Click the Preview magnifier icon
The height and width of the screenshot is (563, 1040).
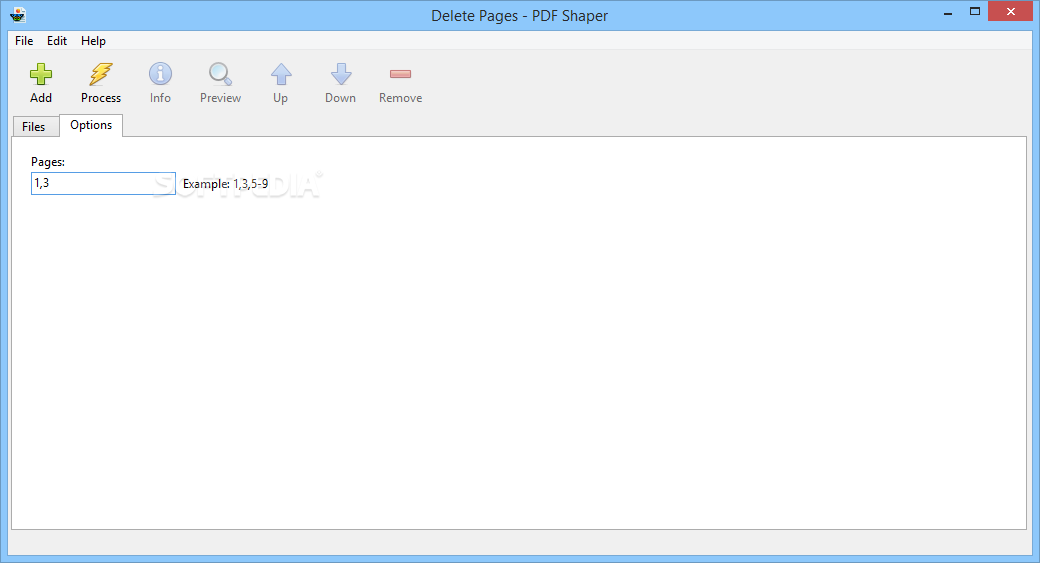tap(220, 74)
